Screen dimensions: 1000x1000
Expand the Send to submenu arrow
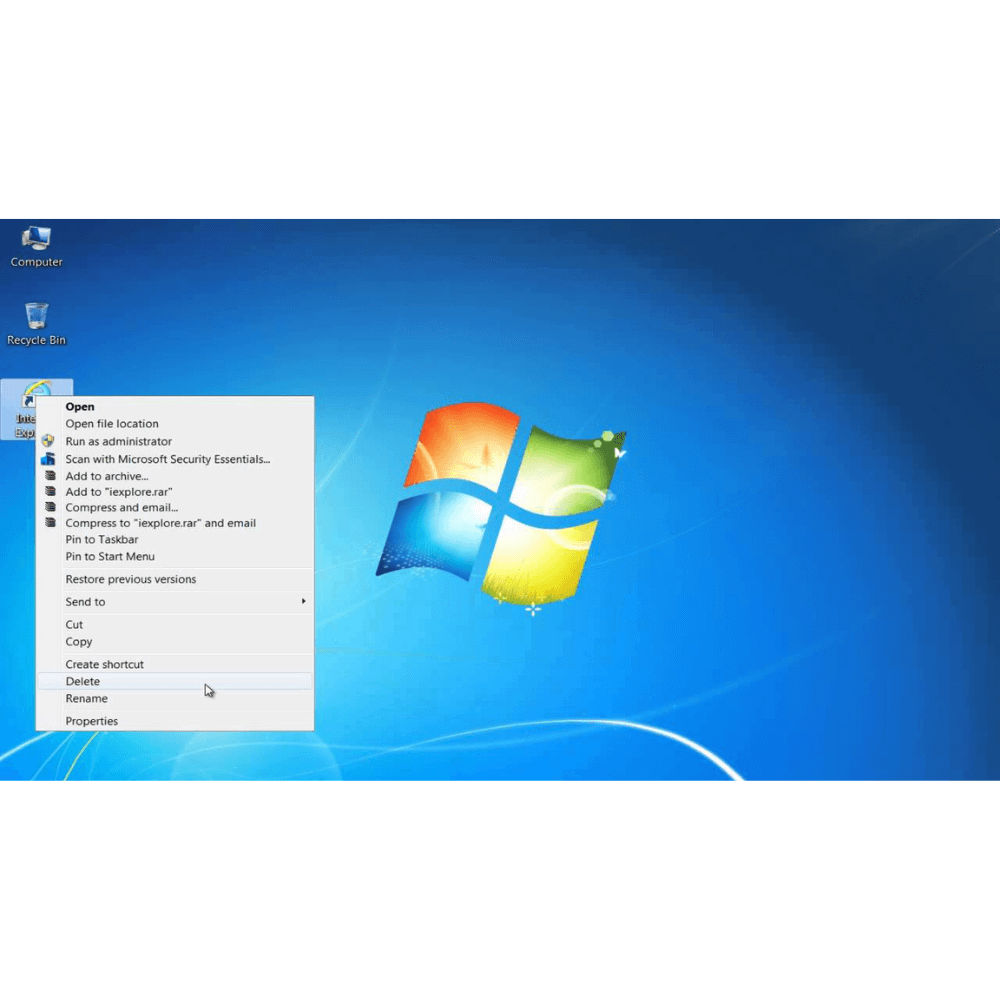coord(303,602)
